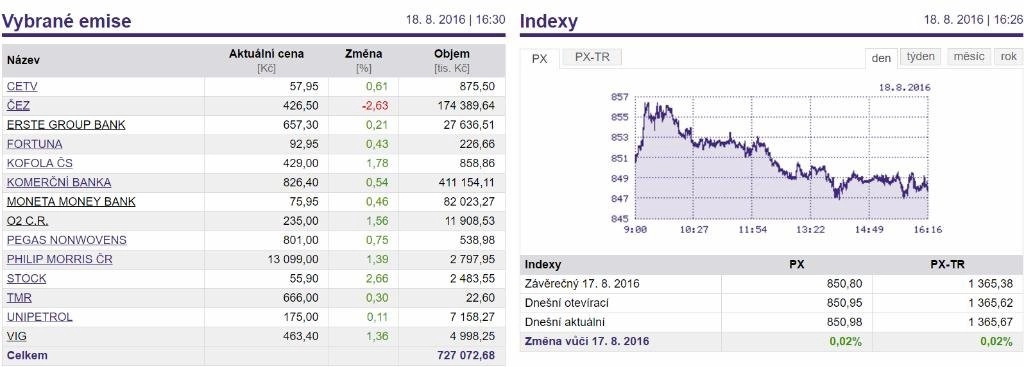Open FORTUNA stock details

point(35,144)
